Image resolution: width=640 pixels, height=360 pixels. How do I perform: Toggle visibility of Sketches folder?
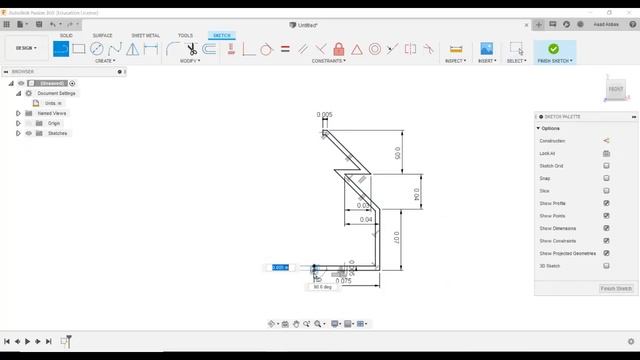[28, 133]
